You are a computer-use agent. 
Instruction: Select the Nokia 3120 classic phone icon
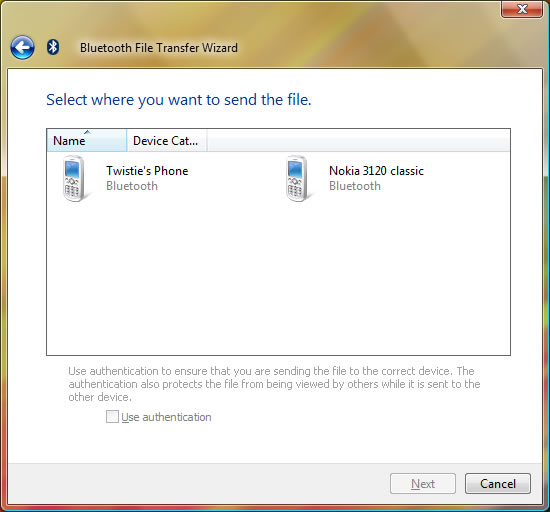click(x=297, y=178)
